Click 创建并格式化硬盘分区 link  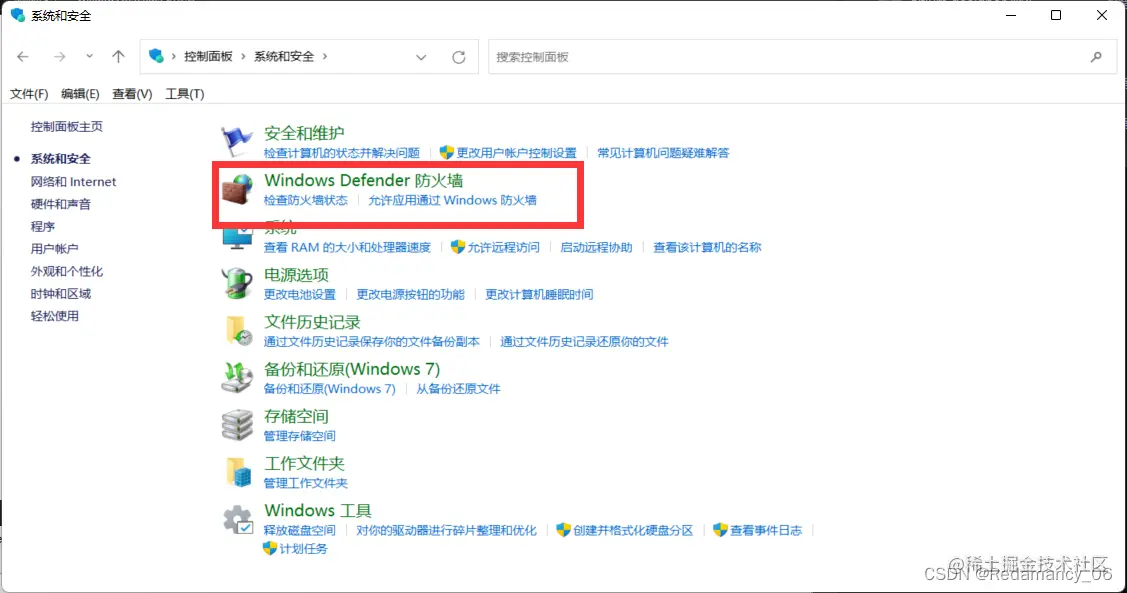click(x=633, y=530)
